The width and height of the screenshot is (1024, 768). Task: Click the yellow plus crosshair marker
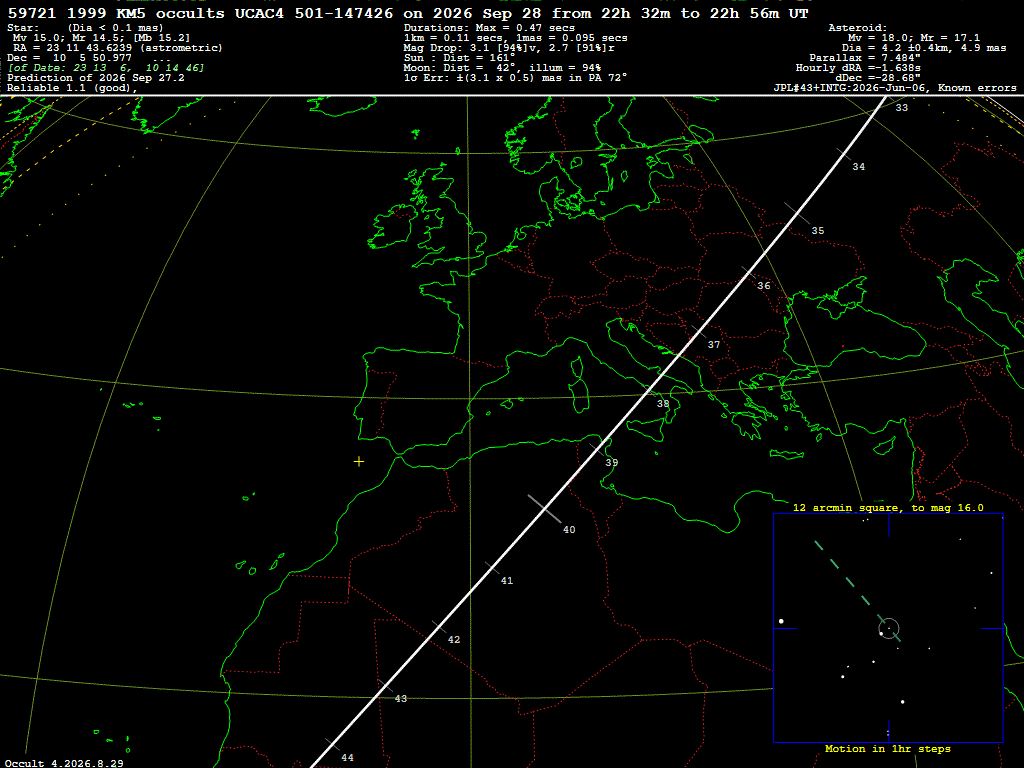[x=359, y=462]
